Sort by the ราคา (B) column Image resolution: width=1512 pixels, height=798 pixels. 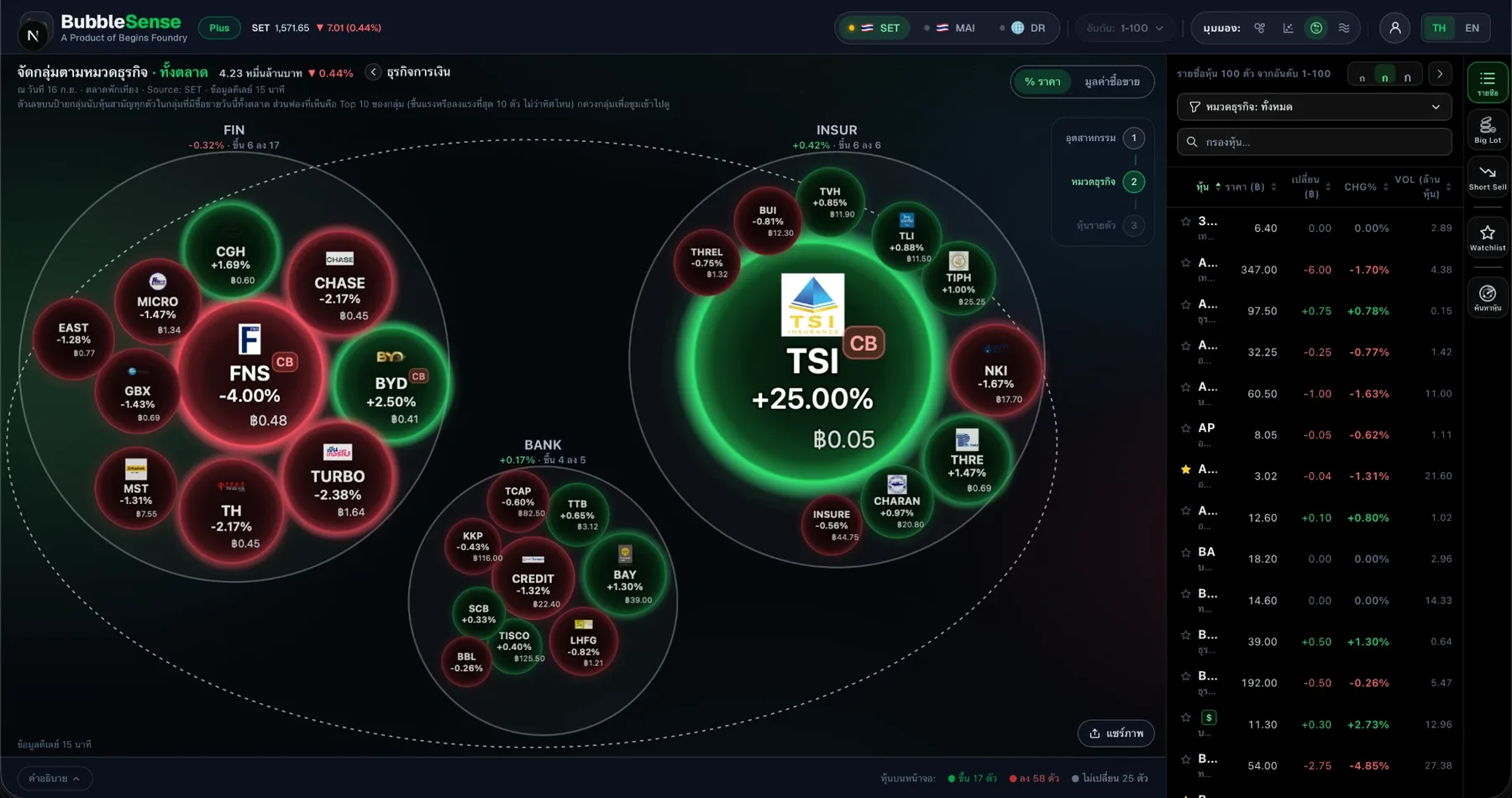coord(1250,186)
